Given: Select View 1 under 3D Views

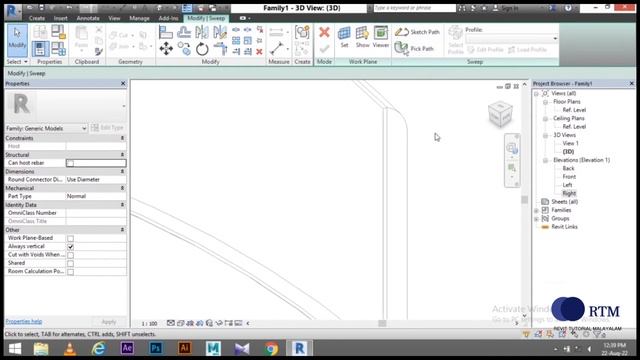Looking at the screenshot, I should tap(570, 143).
